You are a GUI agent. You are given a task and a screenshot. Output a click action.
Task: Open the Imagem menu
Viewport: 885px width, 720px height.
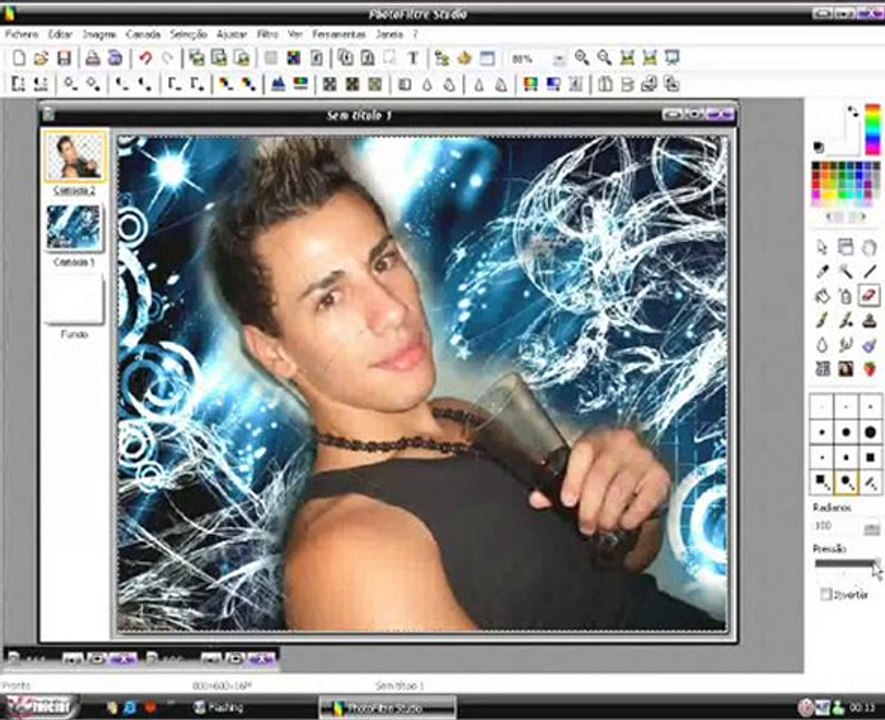coord(99,34)
